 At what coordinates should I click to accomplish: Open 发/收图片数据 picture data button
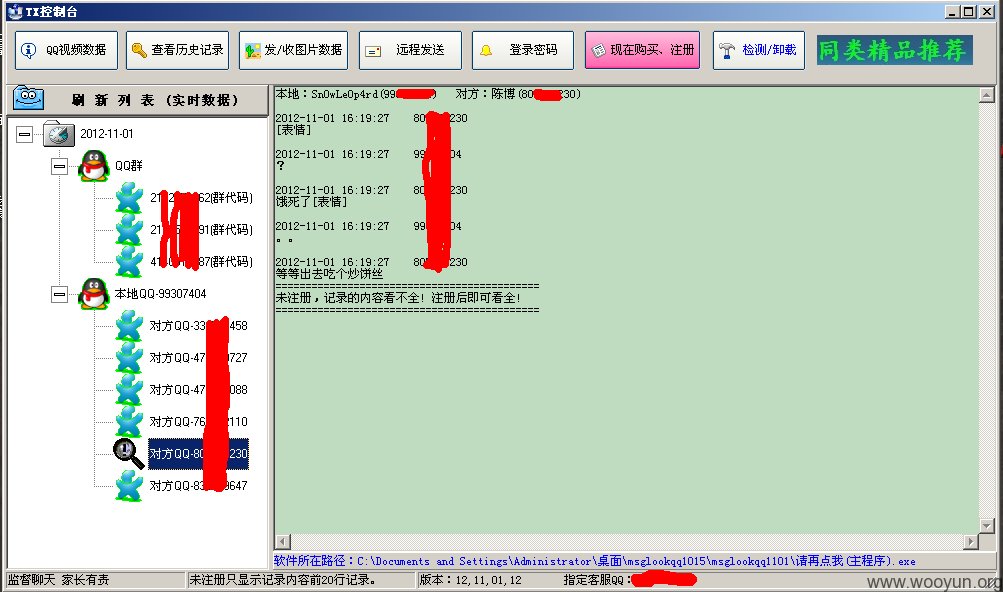tap(294, 50)
